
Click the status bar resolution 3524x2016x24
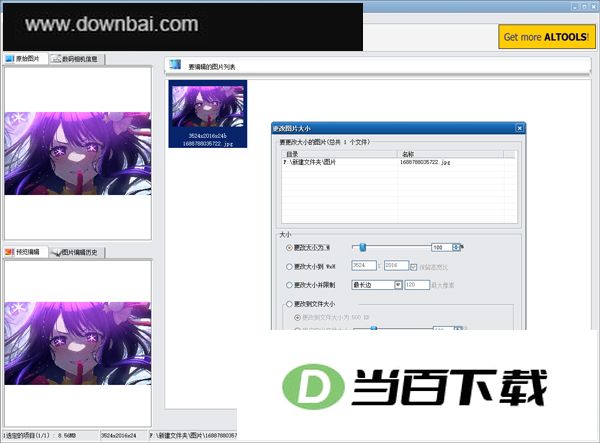point(118,435)
